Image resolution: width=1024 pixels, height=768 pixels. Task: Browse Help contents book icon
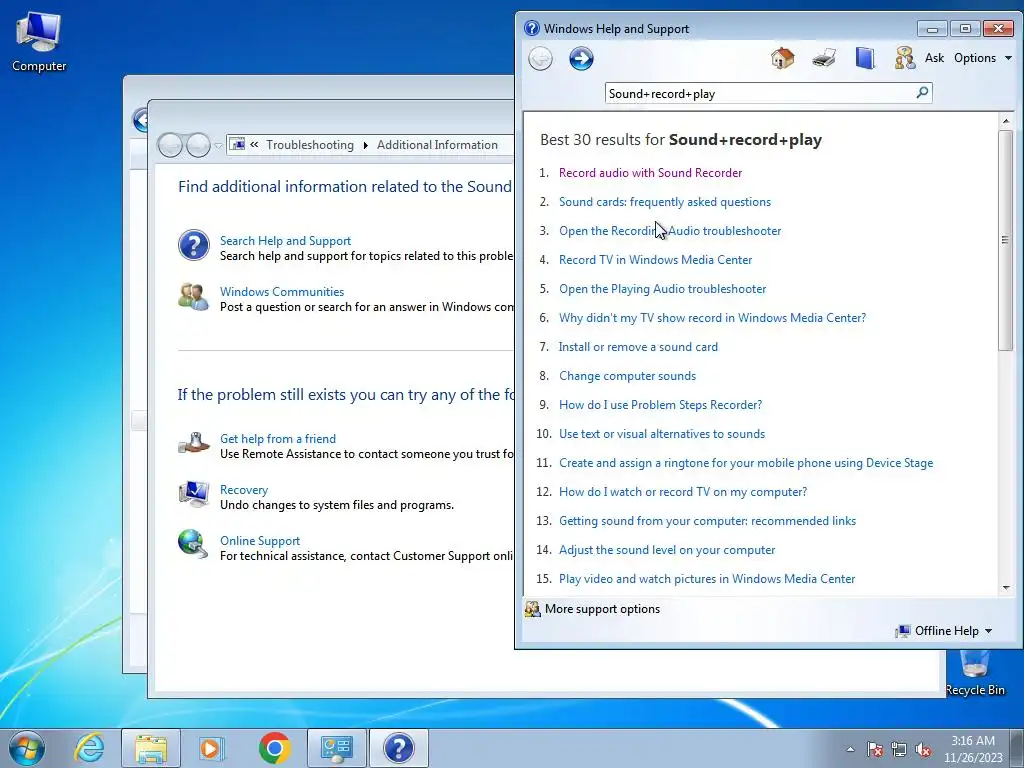(865, 58)
